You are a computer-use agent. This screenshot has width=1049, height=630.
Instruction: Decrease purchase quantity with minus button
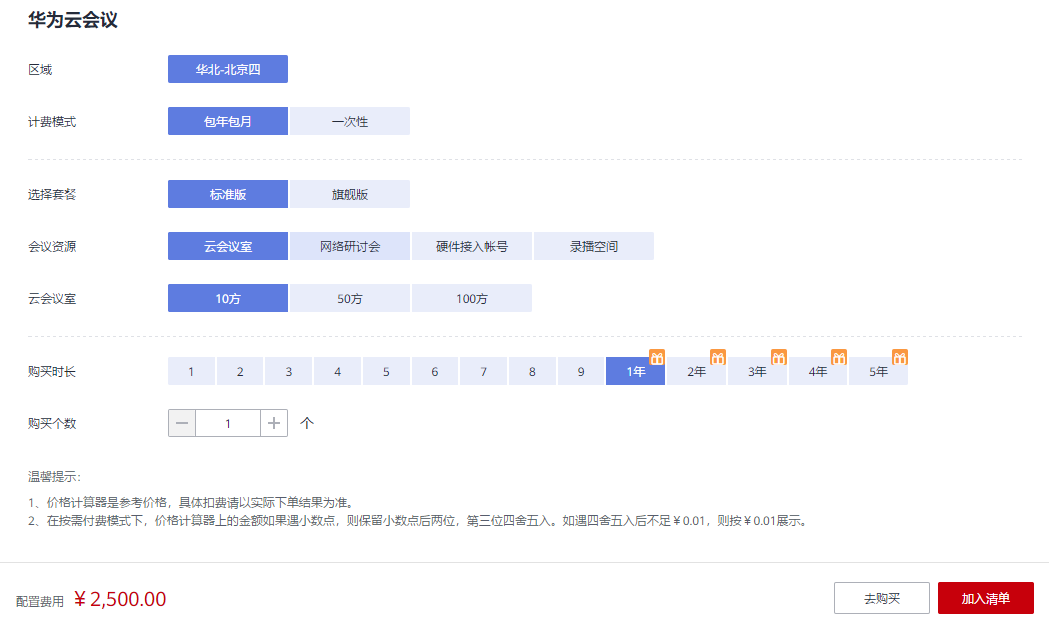tap(182, 423)
